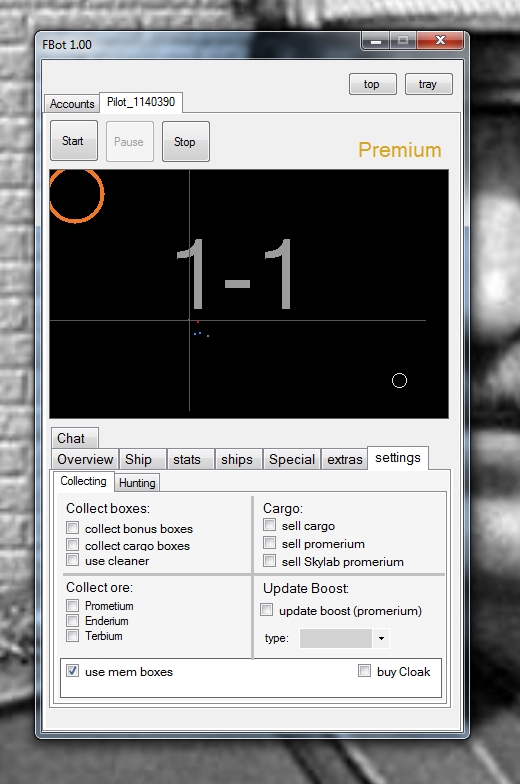Click the small white circle on the map
Image resolution: width=520 pixels, height=784 pixels.
pyautogui.click(x=399, y=380)
